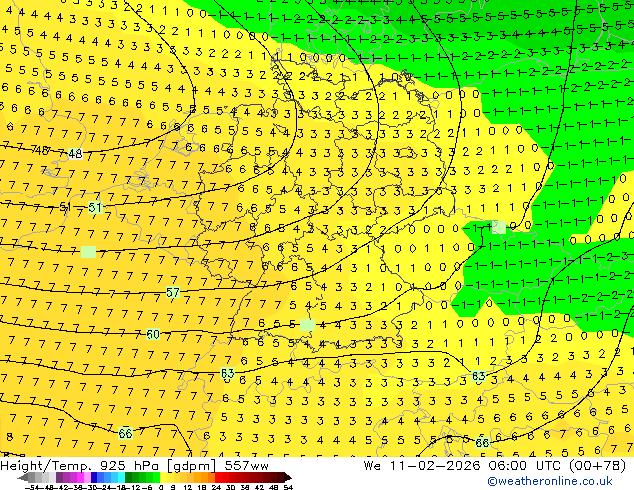Click the dark maroon arrow end of the scale
Screen dimensions: 634x490
click(x=287, y=478)
